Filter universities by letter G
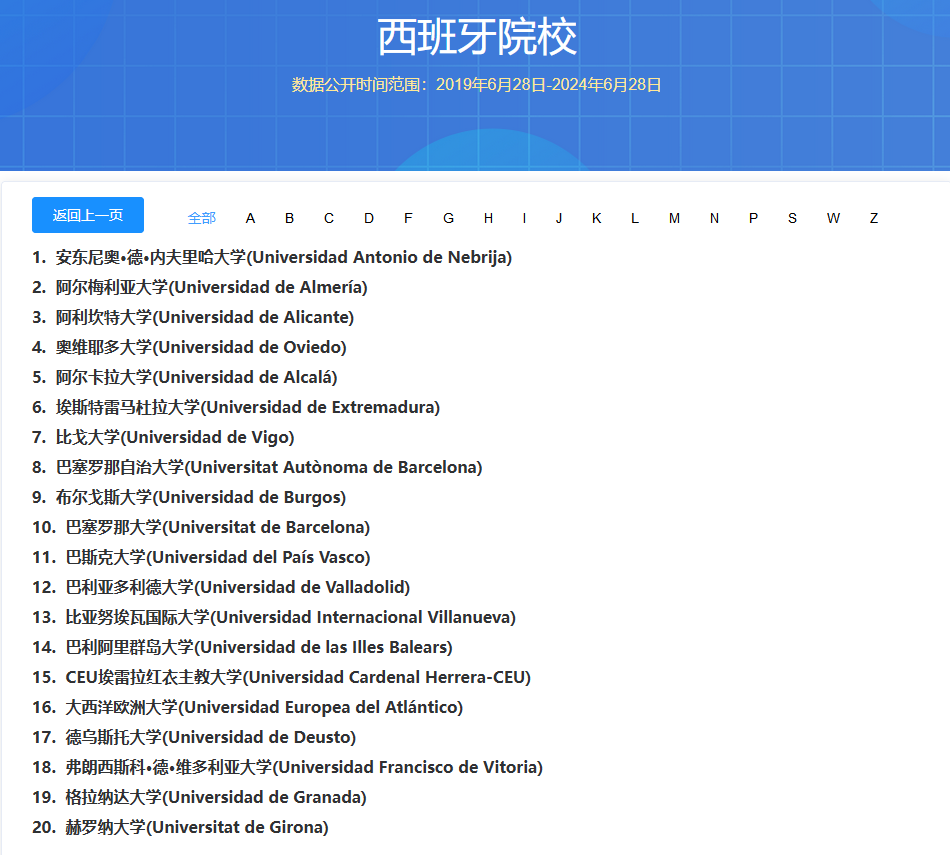 448,218
